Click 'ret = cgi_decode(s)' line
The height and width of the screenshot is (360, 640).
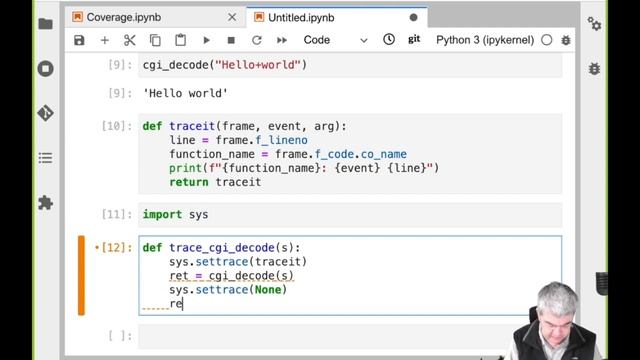click(x=231, y=276)
